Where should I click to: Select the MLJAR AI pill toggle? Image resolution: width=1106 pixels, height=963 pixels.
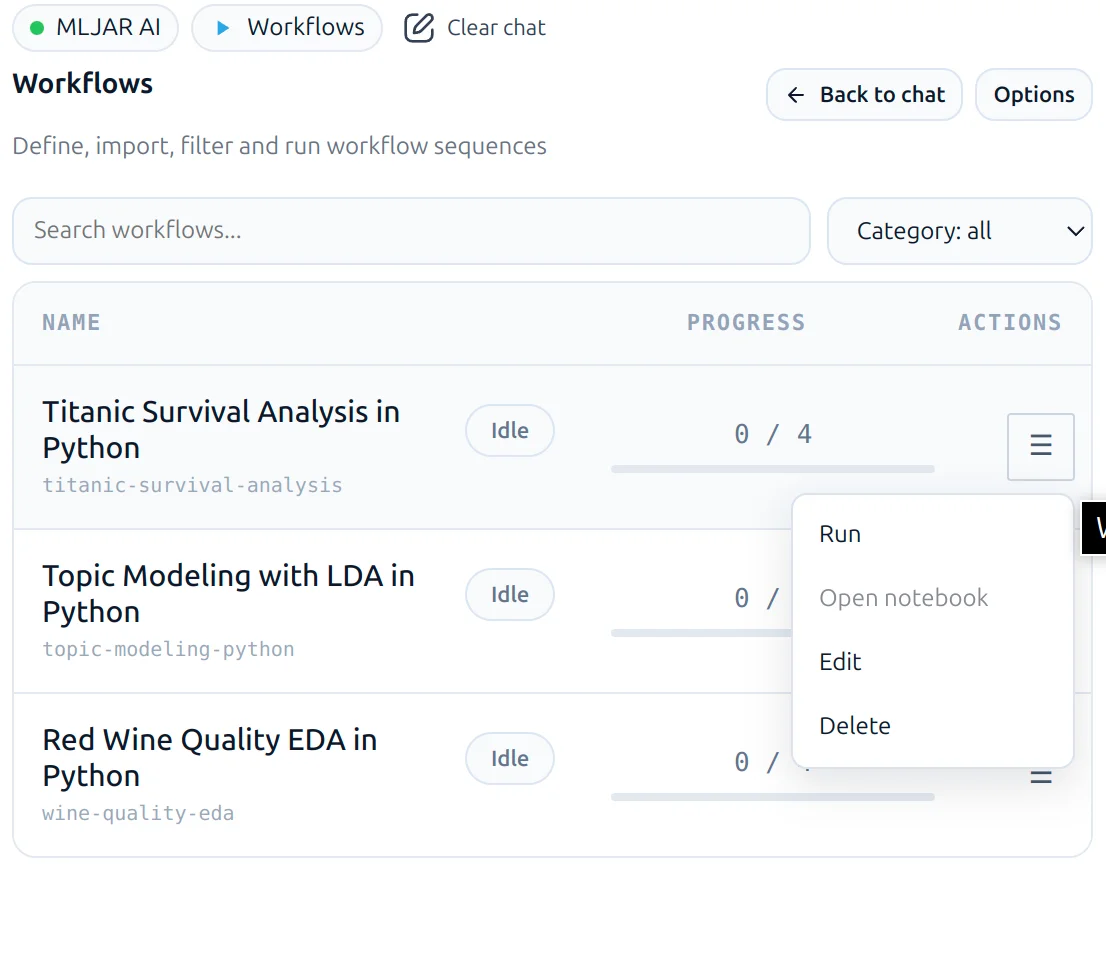point(95,28)
